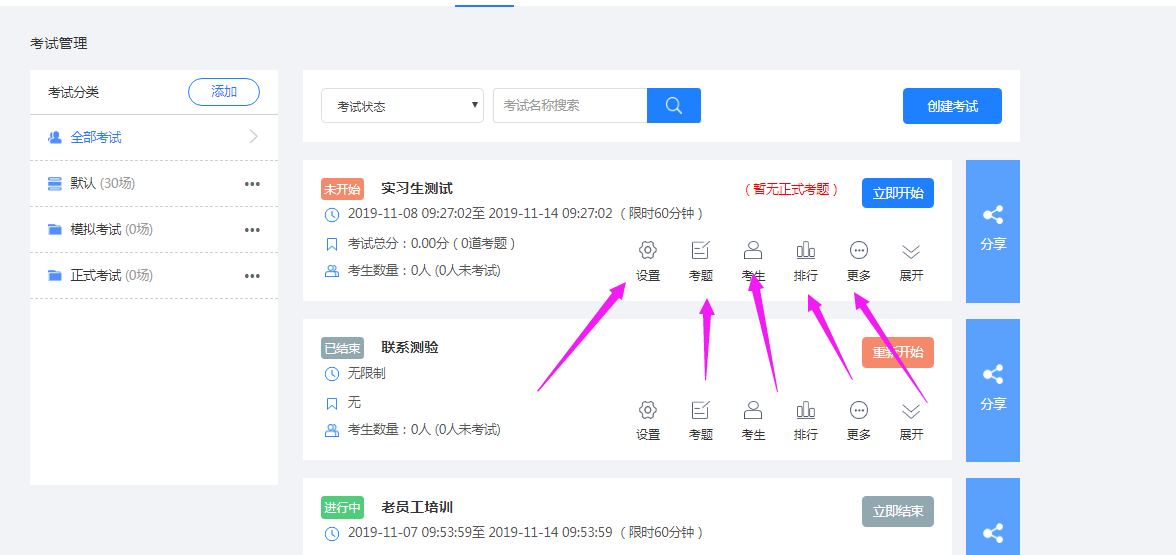This screenshot has width=1176, height=555.
Task: Open settings for 联系测验 exam
Action: click(x=648, y=420)
